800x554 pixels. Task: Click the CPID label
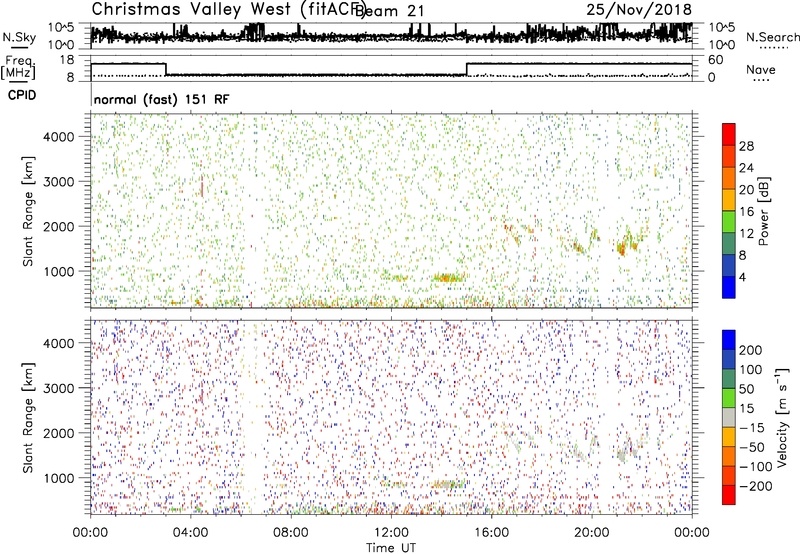click(x=22, y=95)
